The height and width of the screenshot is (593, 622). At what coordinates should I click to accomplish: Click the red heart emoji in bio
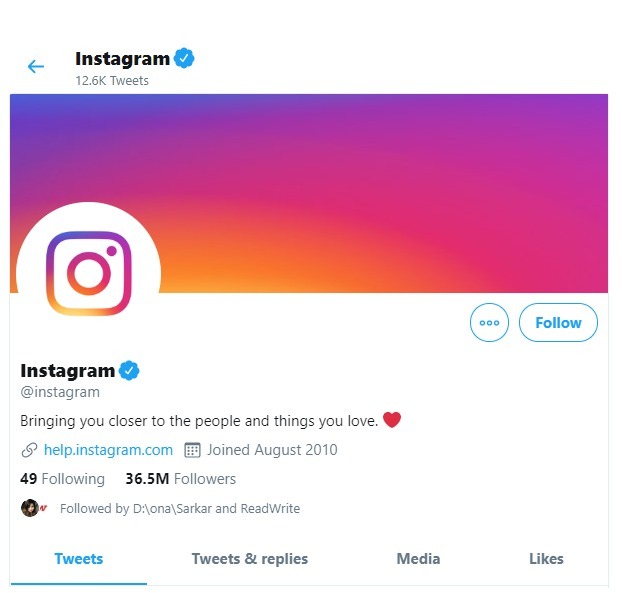click(392, 420)
